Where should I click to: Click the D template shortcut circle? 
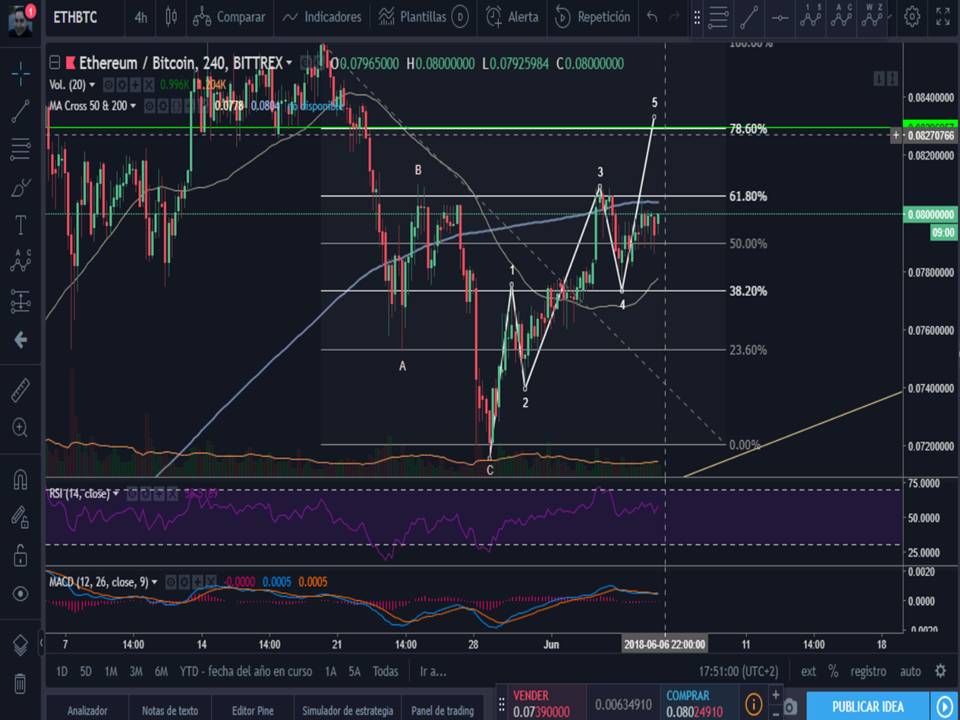(460, 17)
